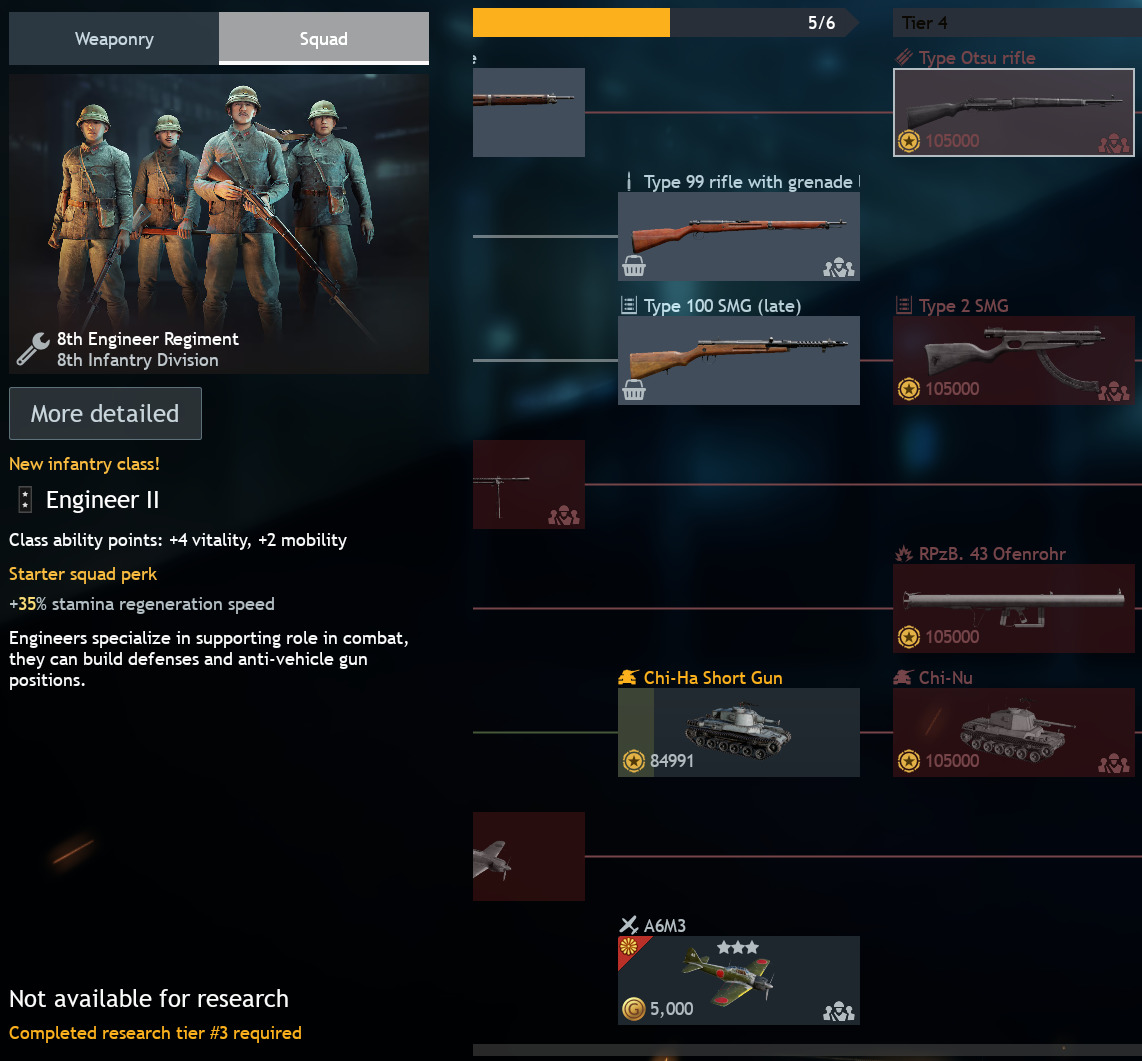
Task: Click the Engineer II class rank icon
Action: (25, 500)
